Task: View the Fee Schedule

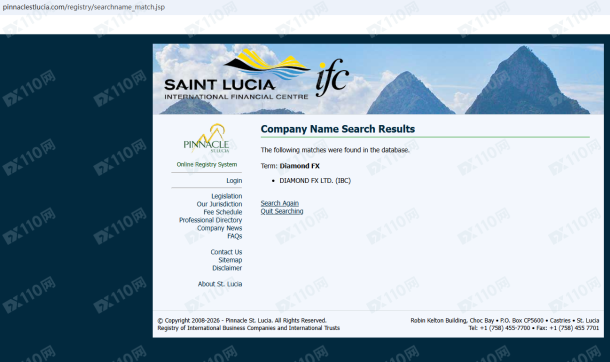Action: (x=223, y=212)
